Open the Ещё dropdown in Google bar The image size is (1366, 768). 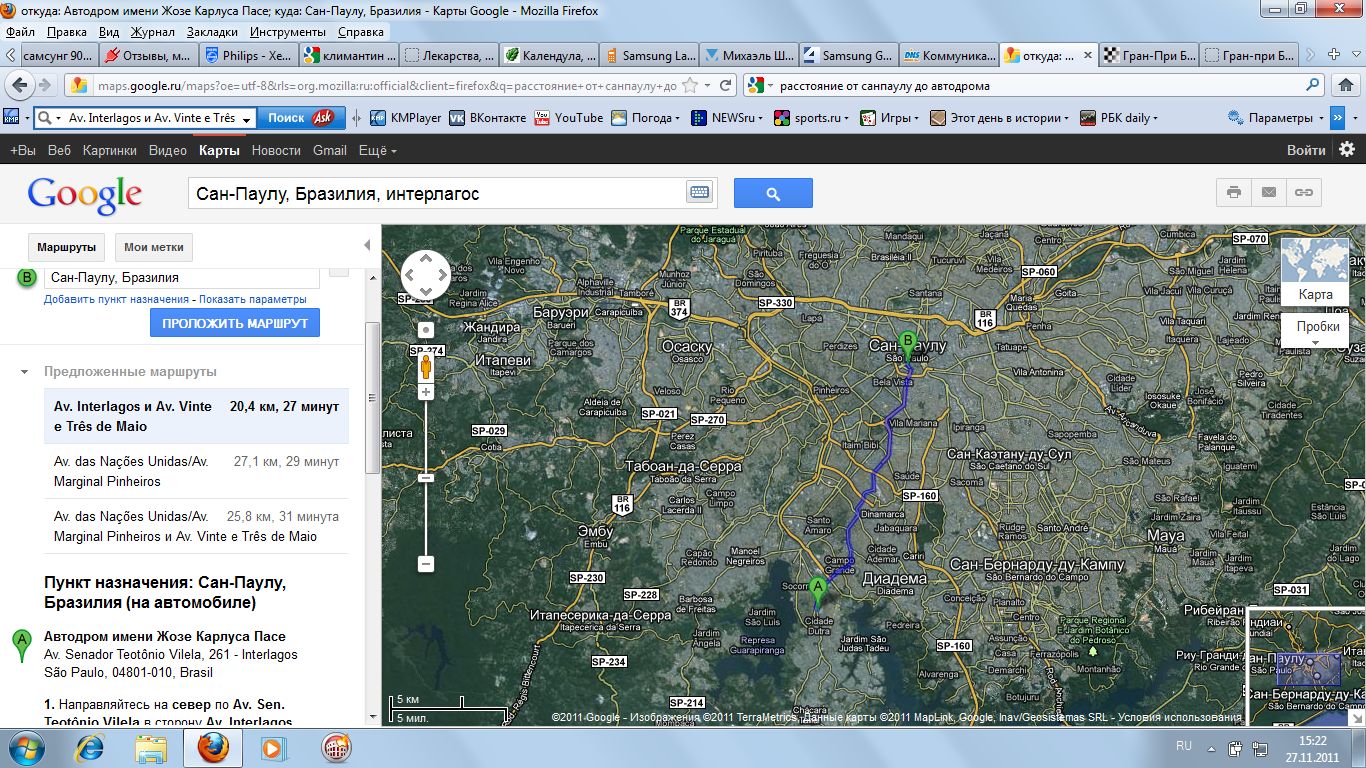tap(377, 150)
